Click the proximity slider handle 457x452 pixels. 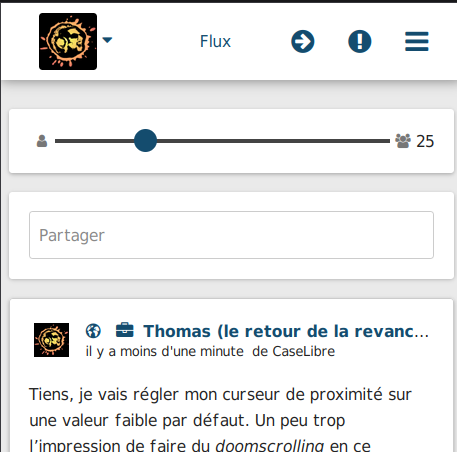145,141
